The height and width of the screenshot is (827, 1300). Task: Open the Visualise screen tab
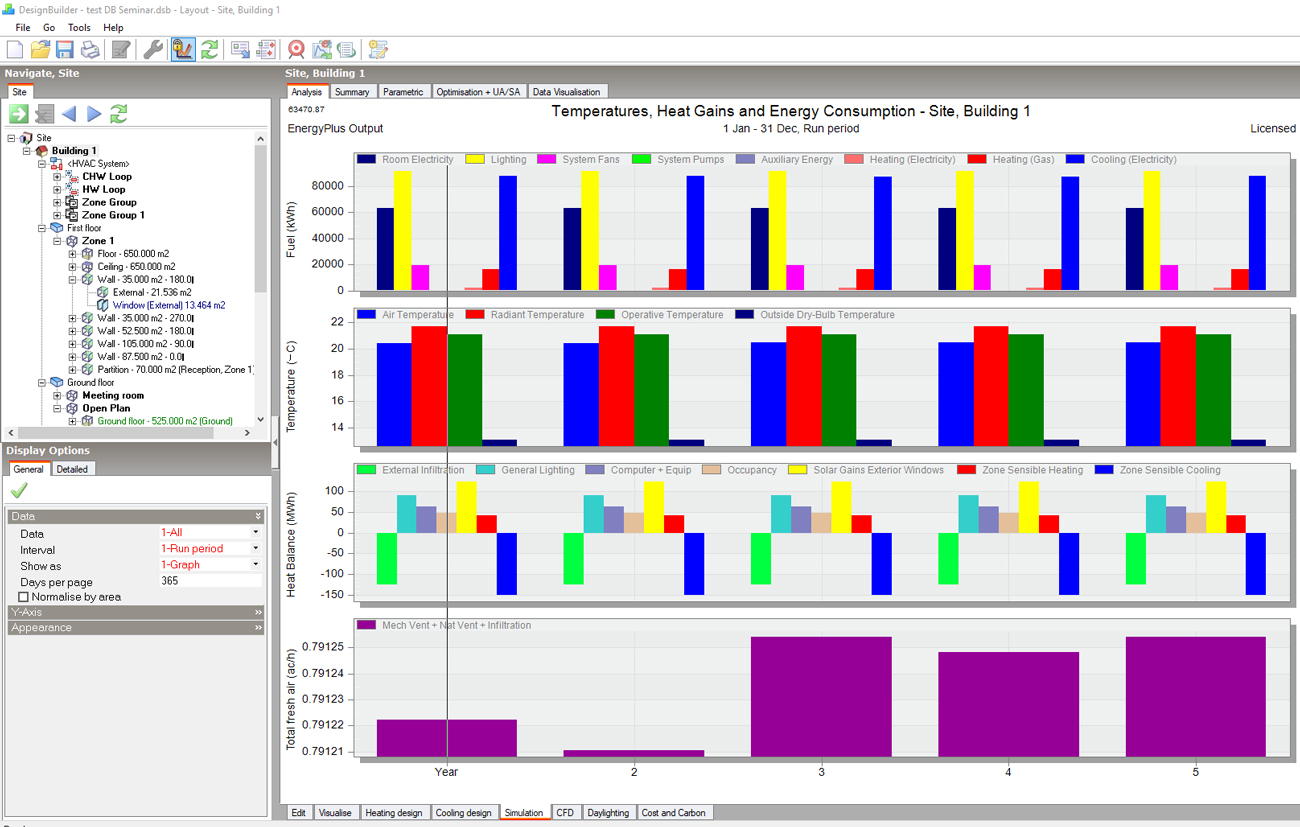335,813
